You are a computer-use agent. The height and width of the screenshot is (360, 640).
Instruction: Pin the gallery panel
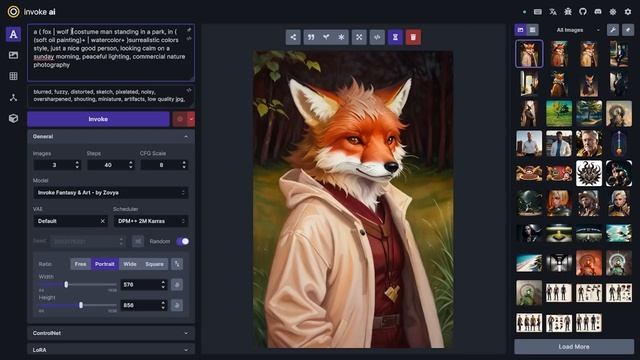628,30
